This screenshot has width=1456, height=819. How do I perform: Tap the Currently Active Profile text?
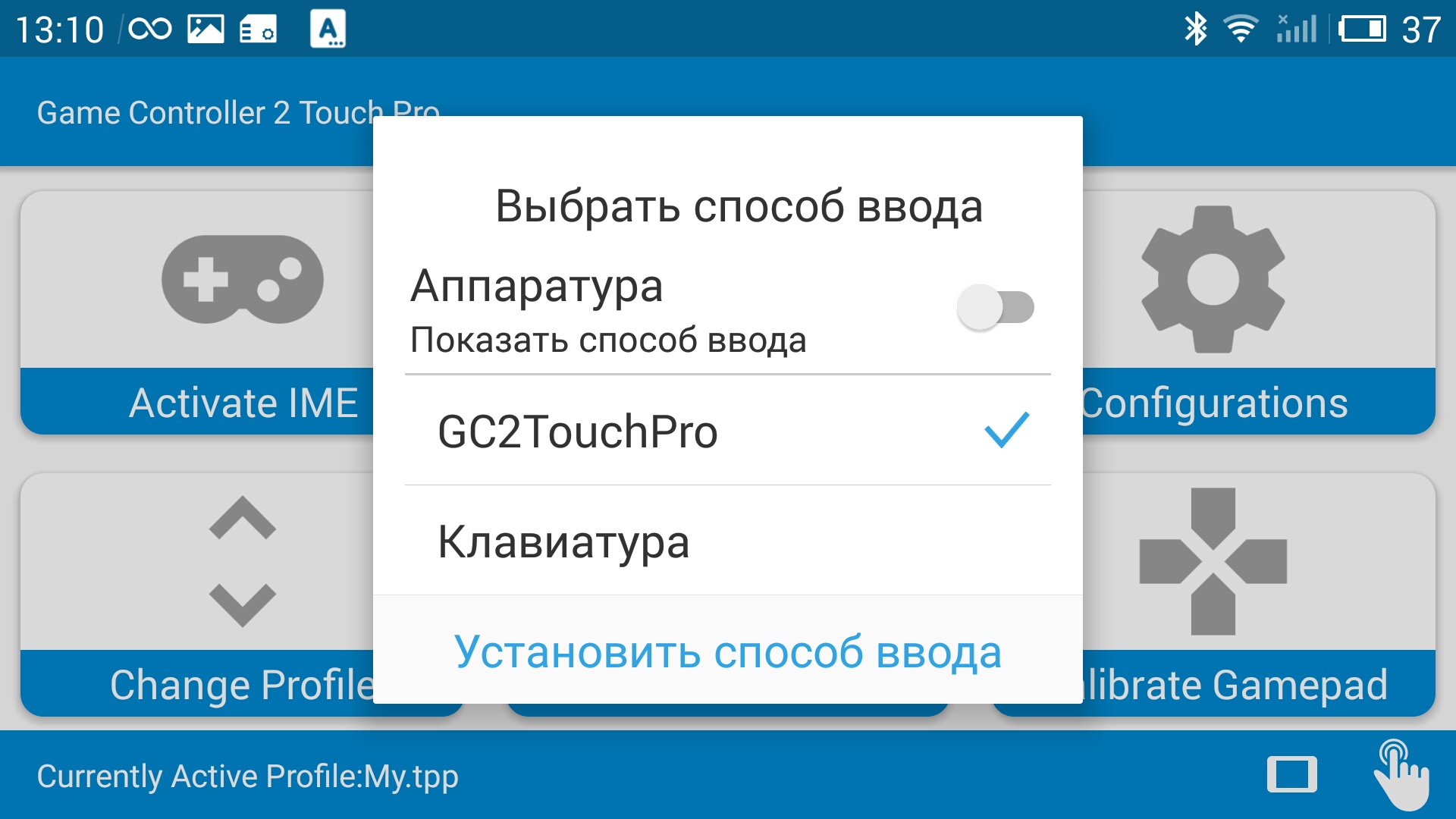[x=247, y=777]
